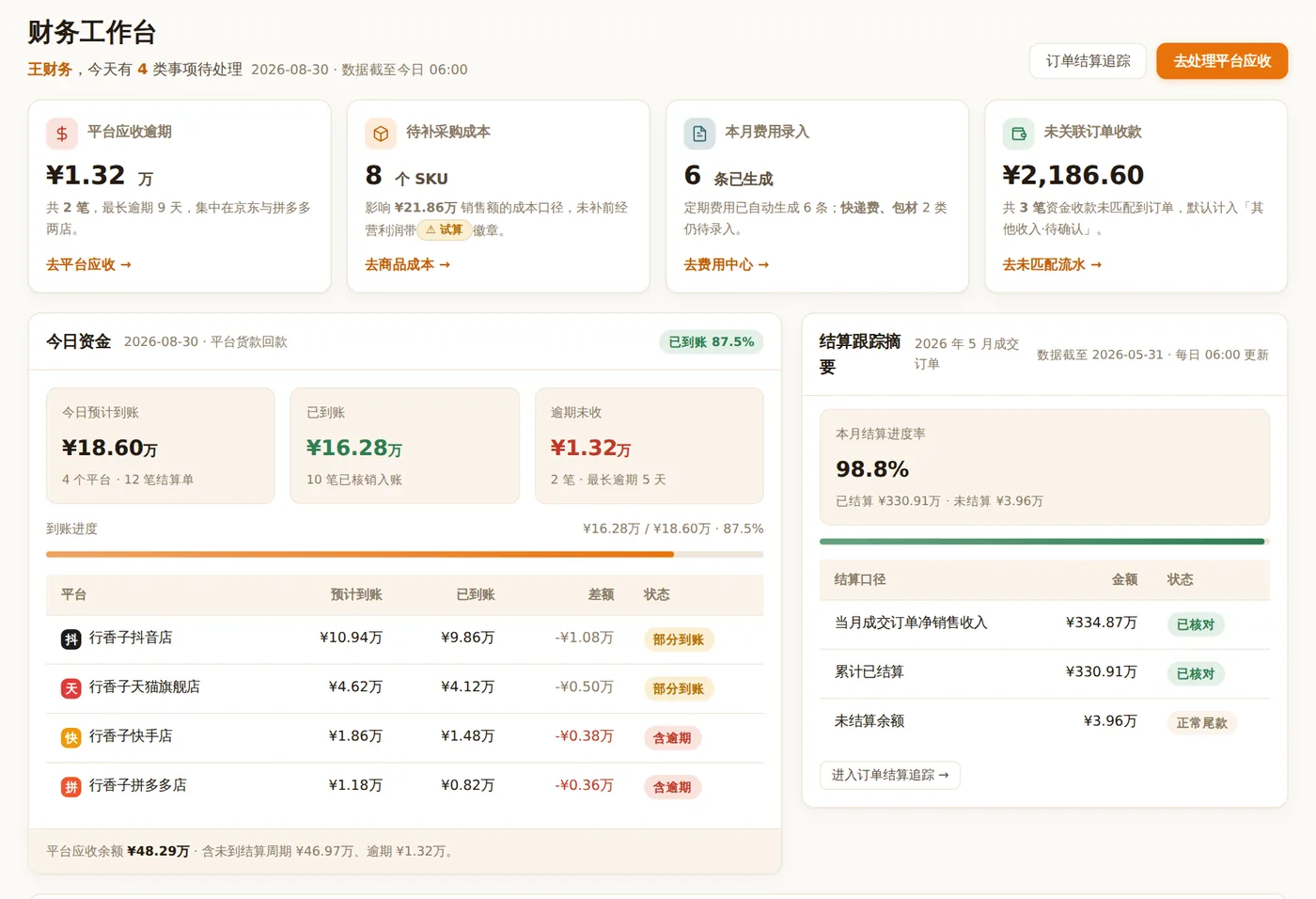The image size is (1316, 899).
Task: Click the wallet icon on 未关联订单收款 card
Action: click(x=1018, y=134)
